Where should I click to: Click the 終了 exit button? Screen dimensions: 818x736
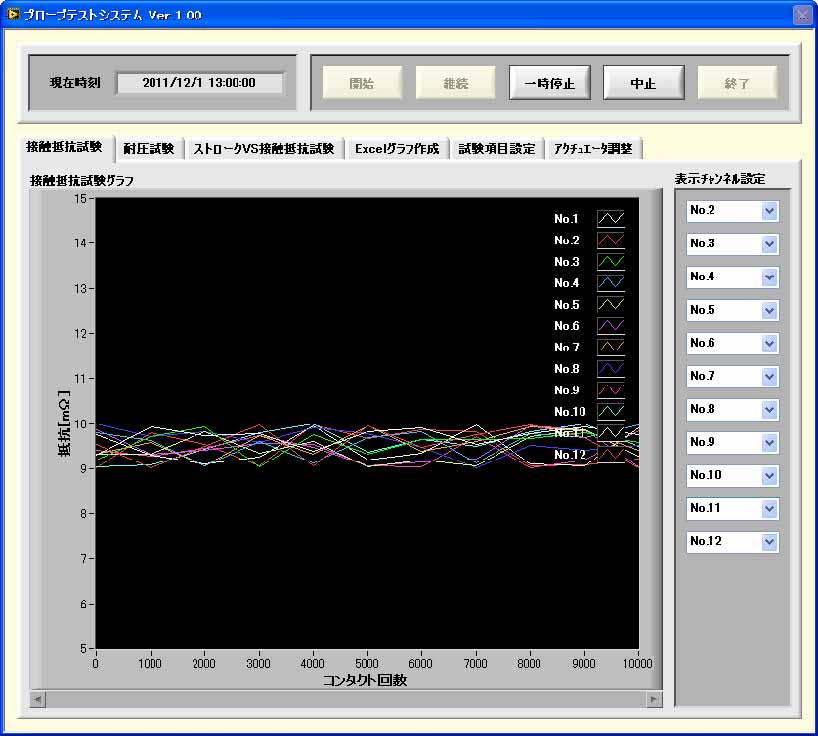point(737,83)
